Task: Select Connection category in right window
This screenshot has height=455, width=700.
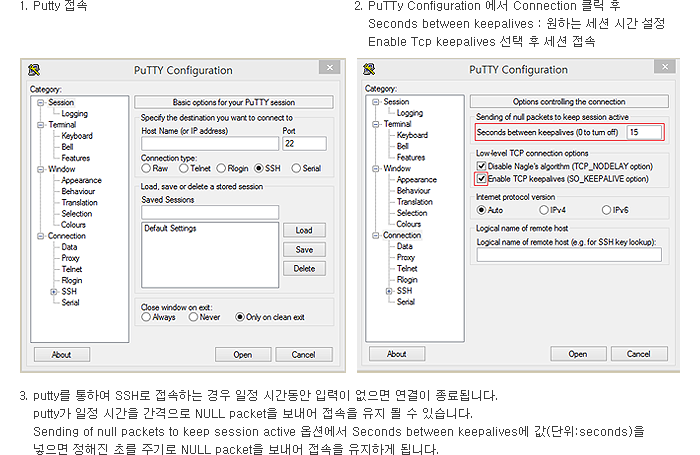Action: click(402, 235)
